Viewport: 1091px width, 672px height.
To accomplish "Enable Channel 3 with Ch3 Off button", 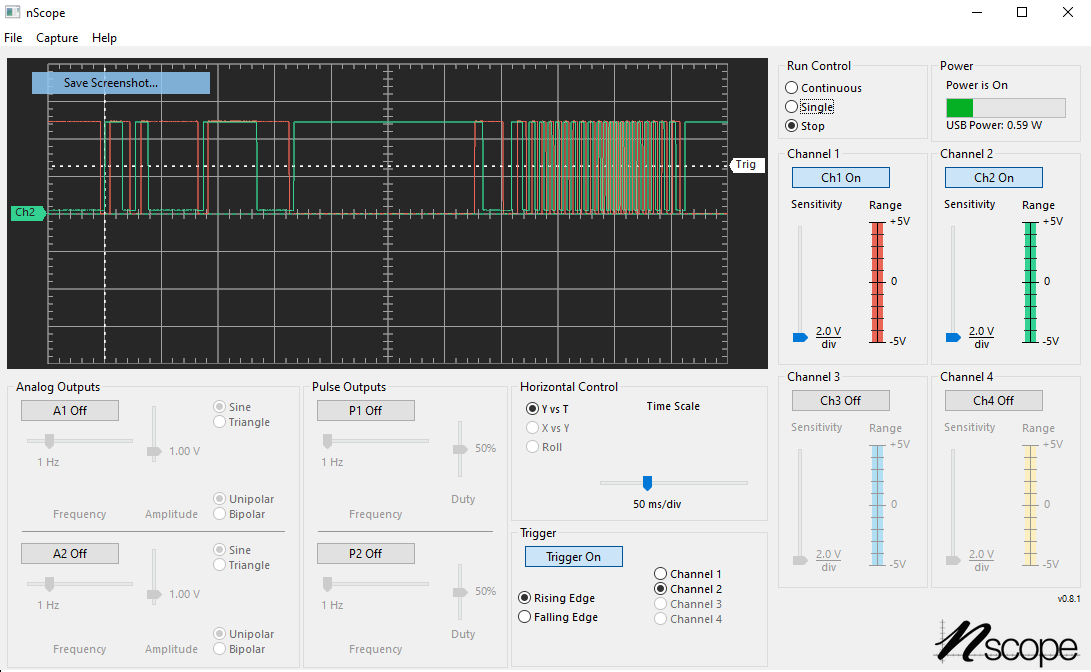I will click(840, 400).
